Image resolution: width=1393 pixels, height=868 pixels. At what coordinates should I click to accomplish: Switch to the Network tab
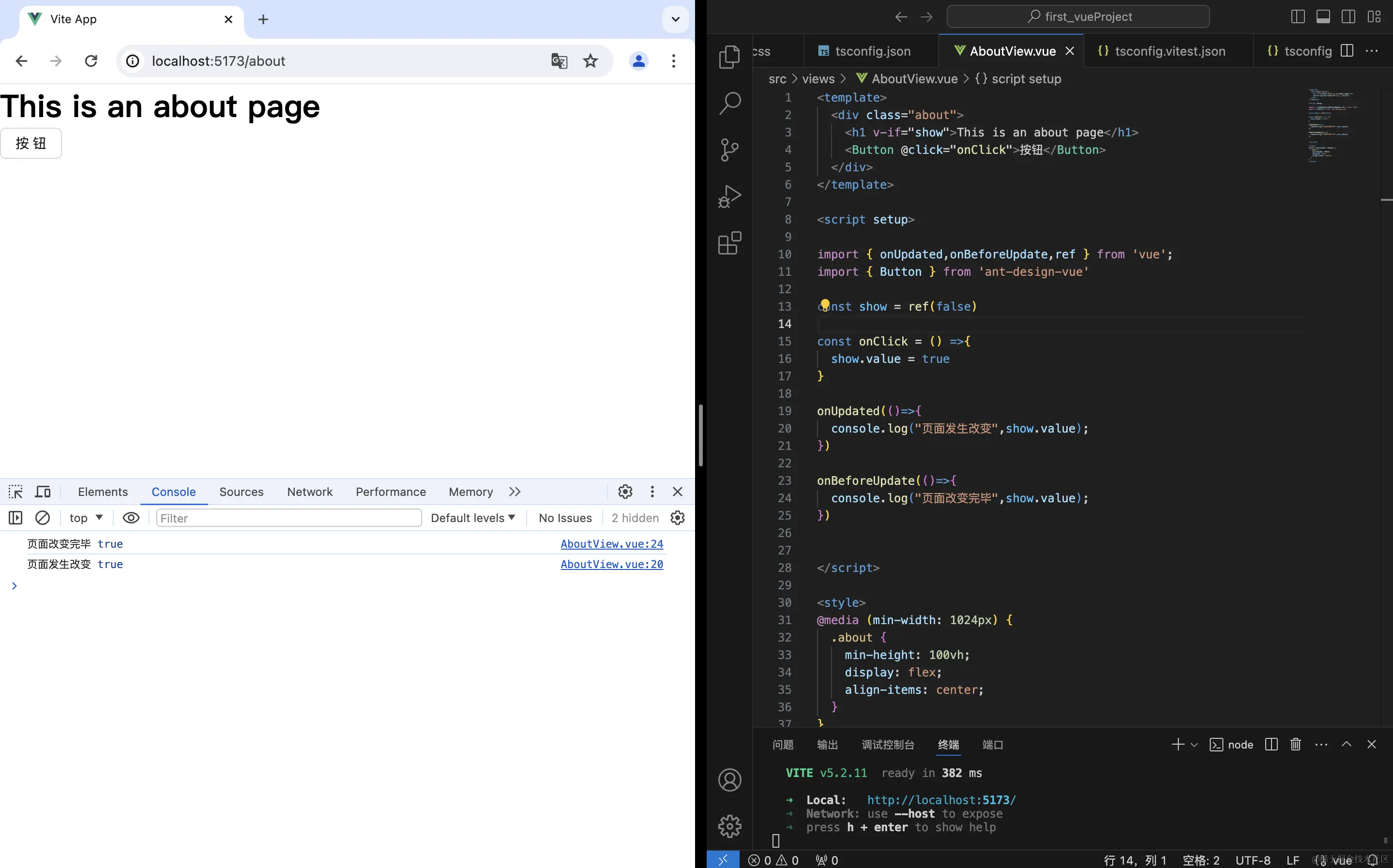(x=309, y=492)
